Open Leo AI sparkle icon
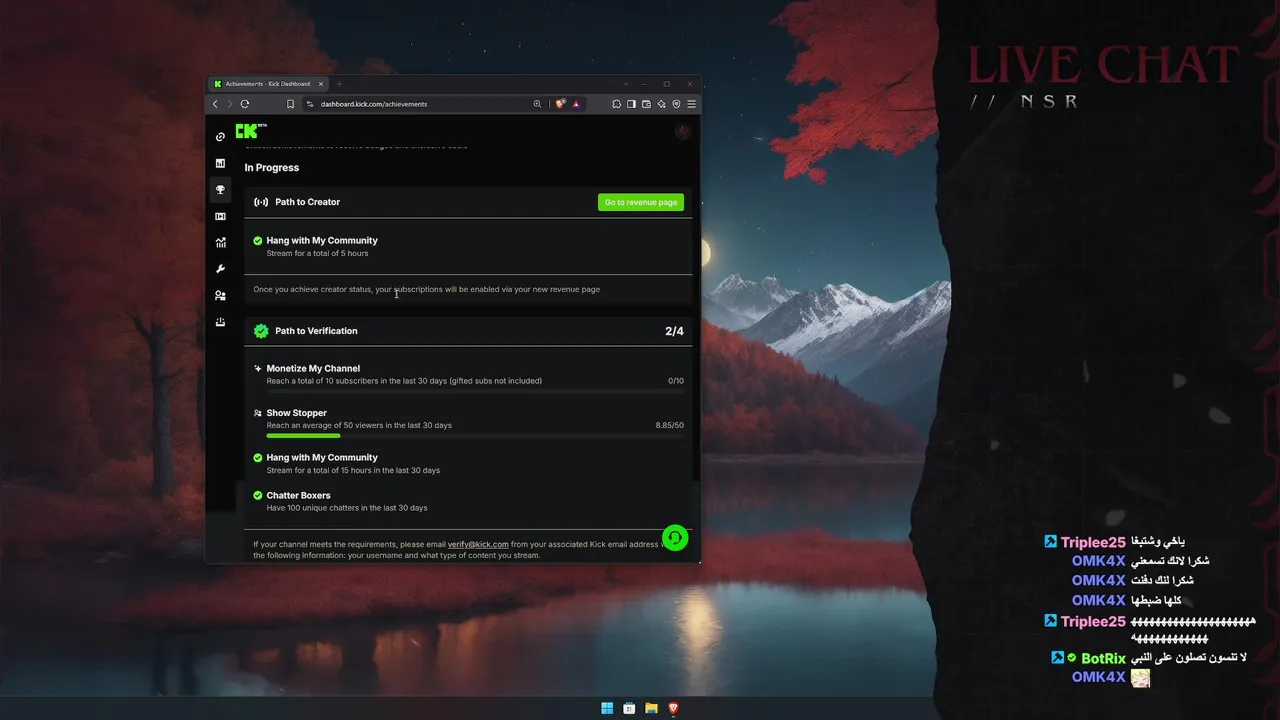1280x720 pixels. click(x=661, y=104)
